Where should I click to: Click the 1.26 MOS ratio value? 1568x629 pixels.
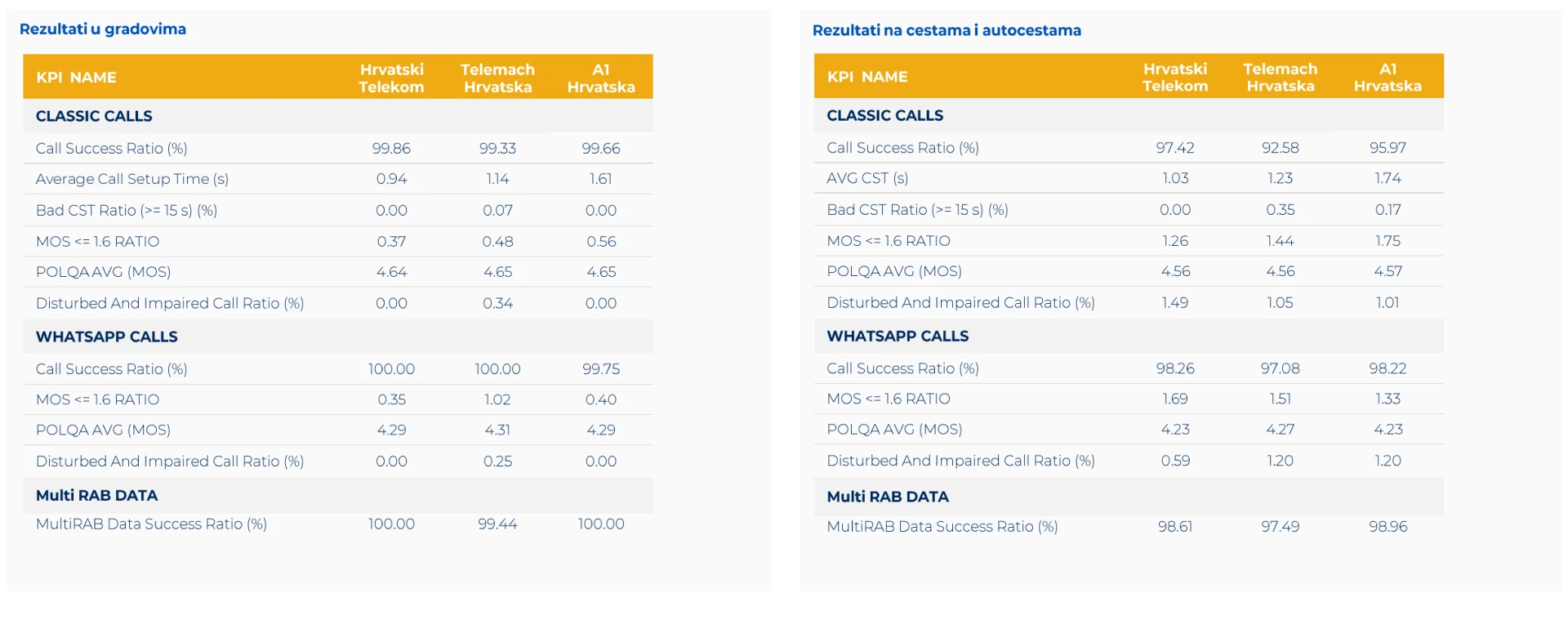click(x=1175, y=241)
